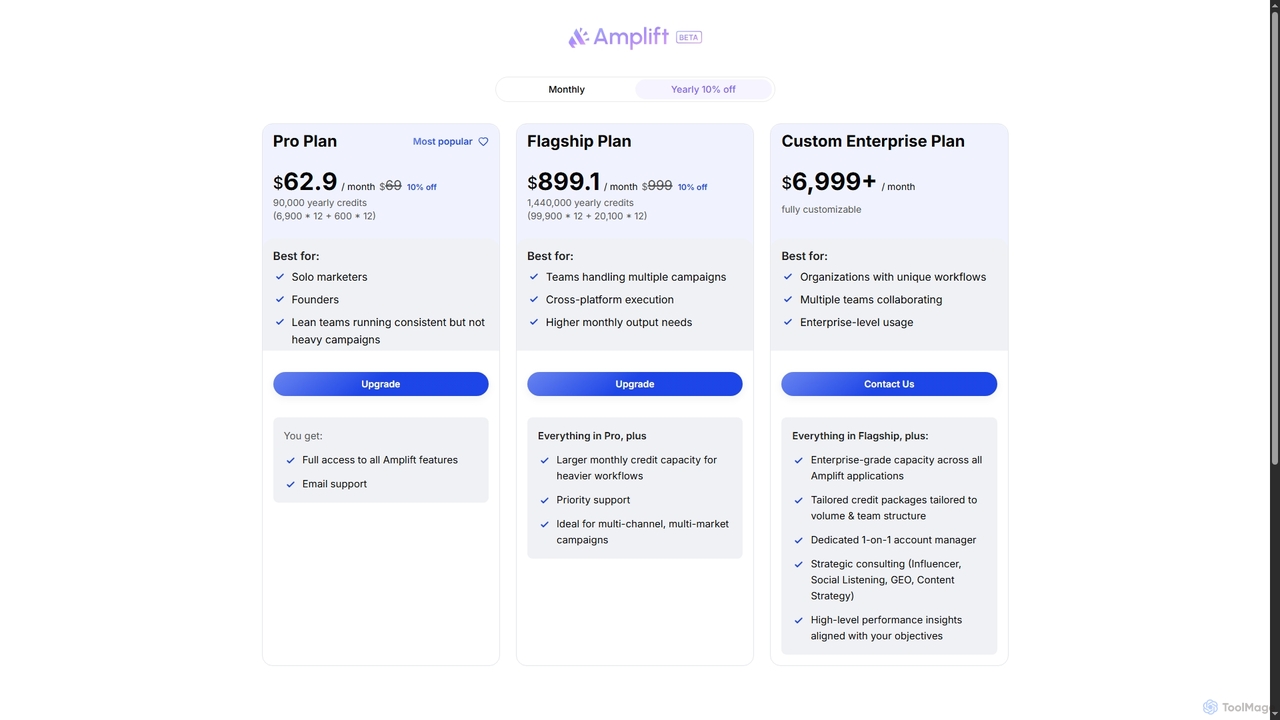Click Ideal for multi-channel campaigns text
This screenshot has width=1280, height=720.
(x=642, y=532)
